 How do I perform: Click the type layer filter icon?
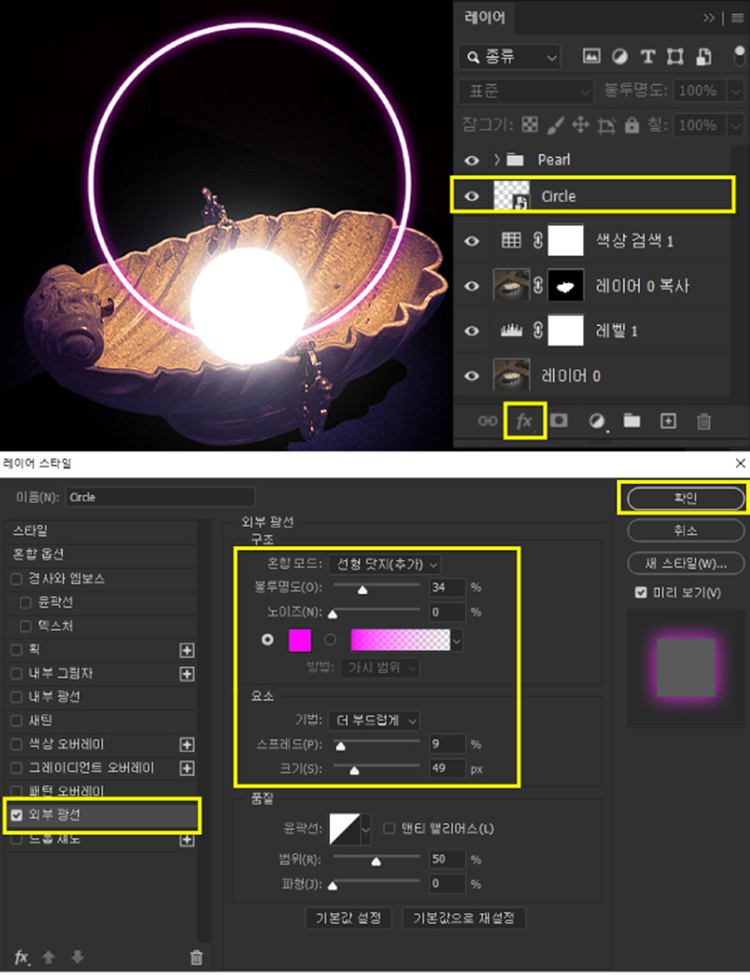(648, 57)
